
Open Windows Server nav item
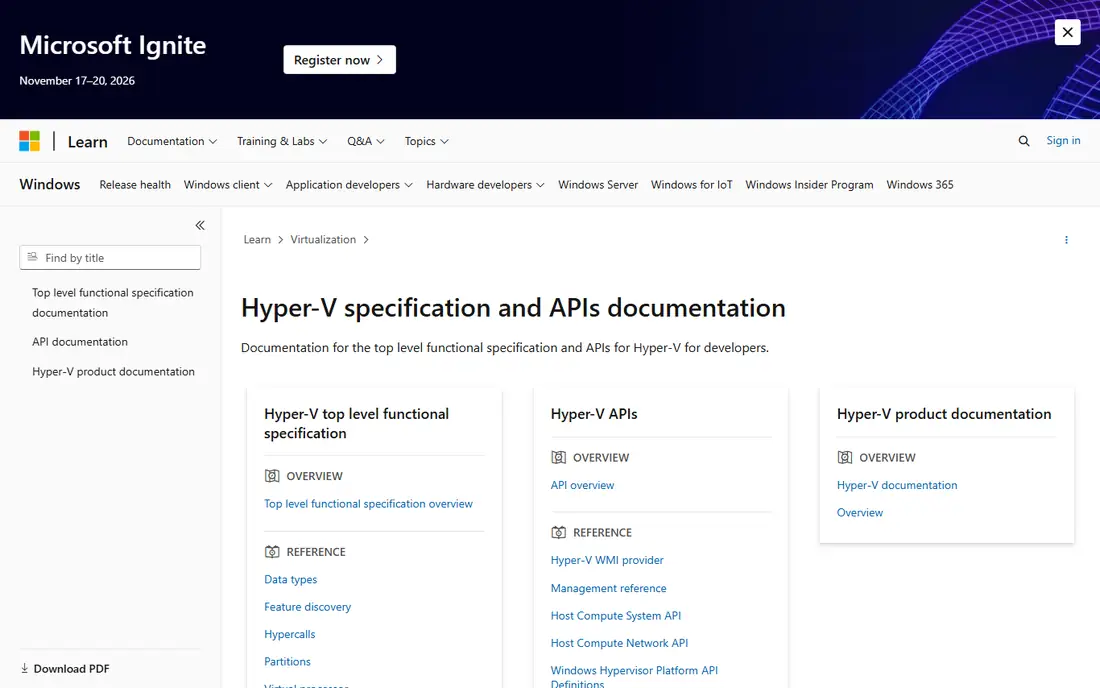click(598, 184)
